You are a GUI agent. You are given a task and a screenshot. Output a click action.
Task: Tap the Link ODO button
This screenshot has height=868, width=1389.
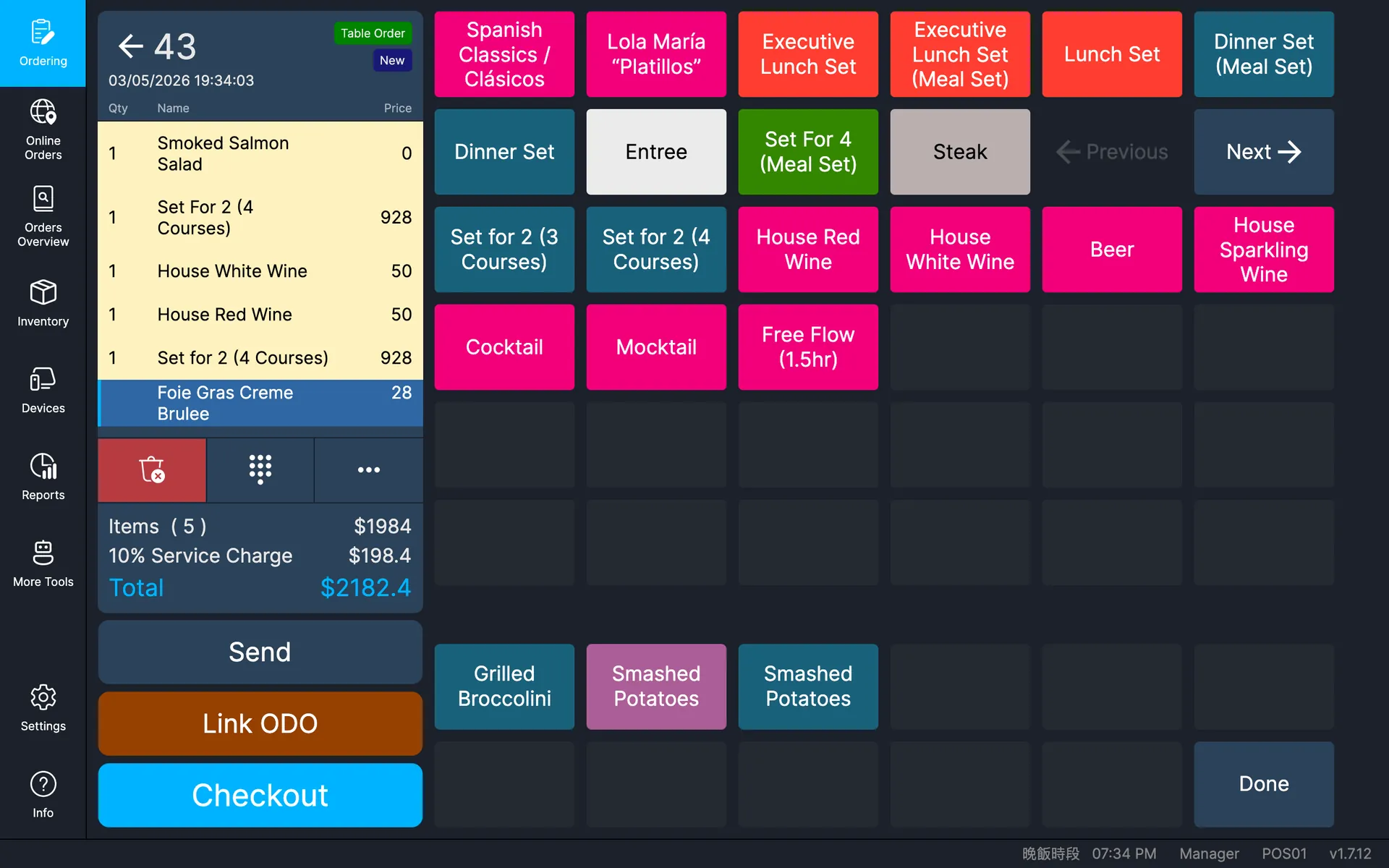(x=260, y=723)
